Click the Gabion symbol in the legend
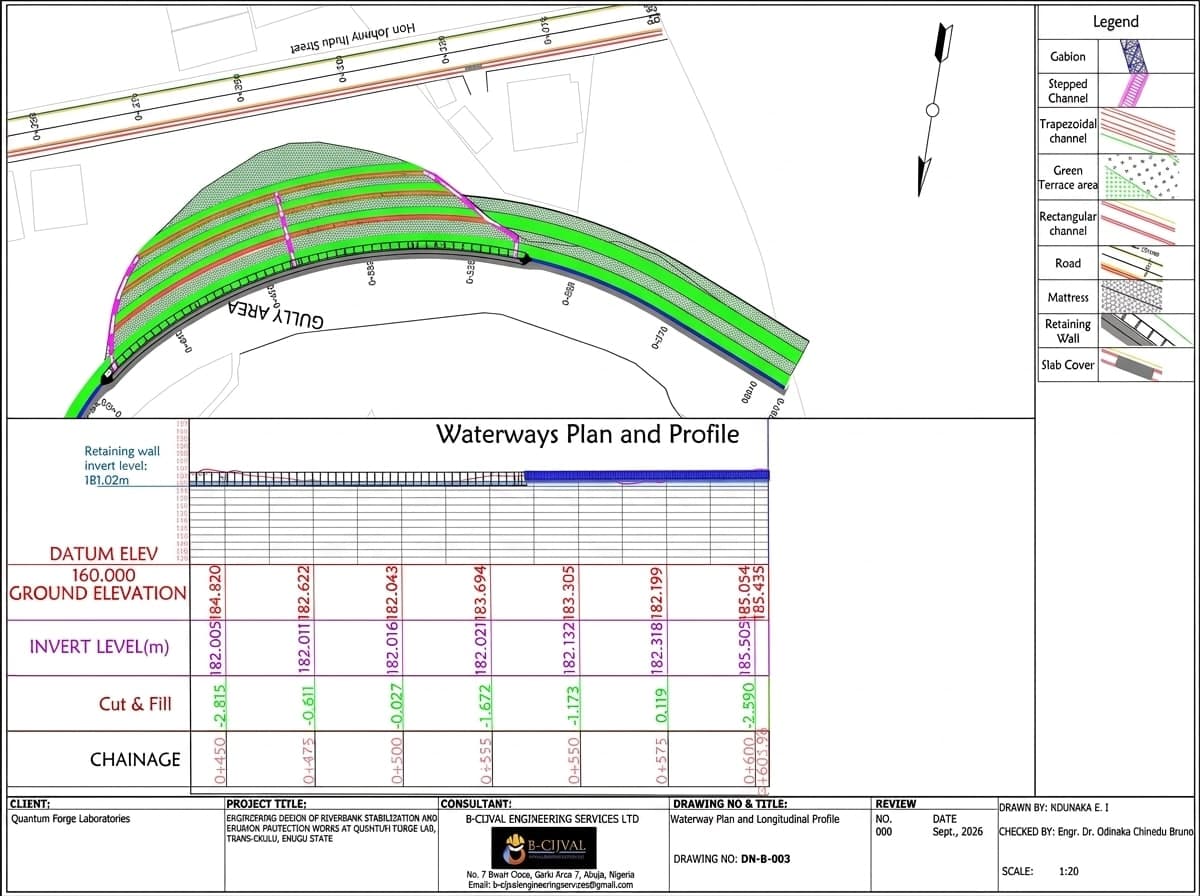This screenshot has height=896, width=1200. pos(1133,56)
